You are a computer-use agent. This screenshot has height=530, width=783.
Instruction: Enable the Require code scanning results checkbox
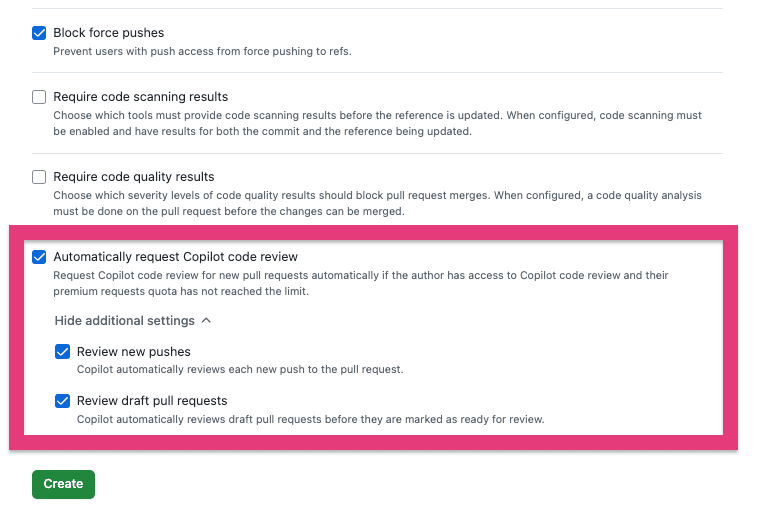(x=39, y=97)
